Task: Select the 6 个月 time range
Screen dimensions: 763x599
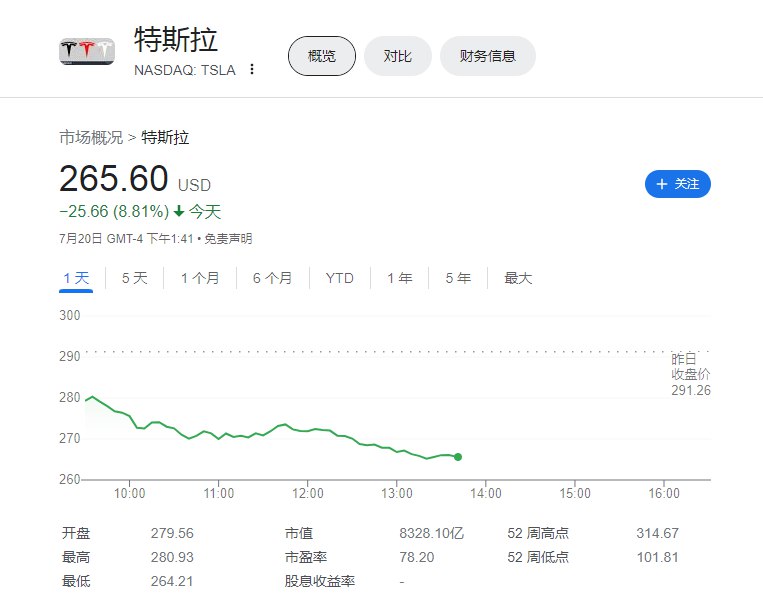Action: [x=272, y=278]
